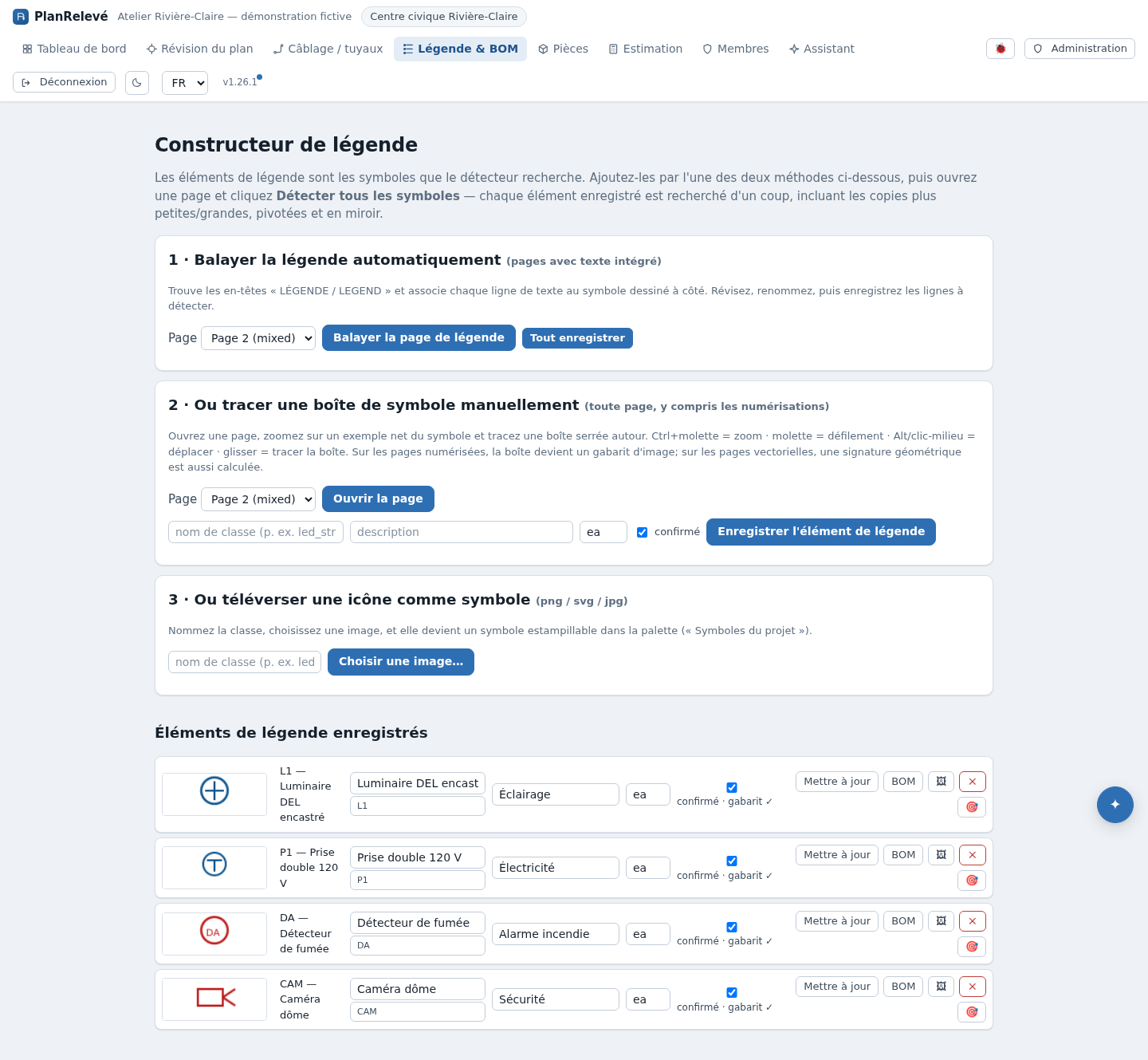The image size is (1148, 1060).
Task: Toggle dark mode with the moon icon
Action: [137, 83]
